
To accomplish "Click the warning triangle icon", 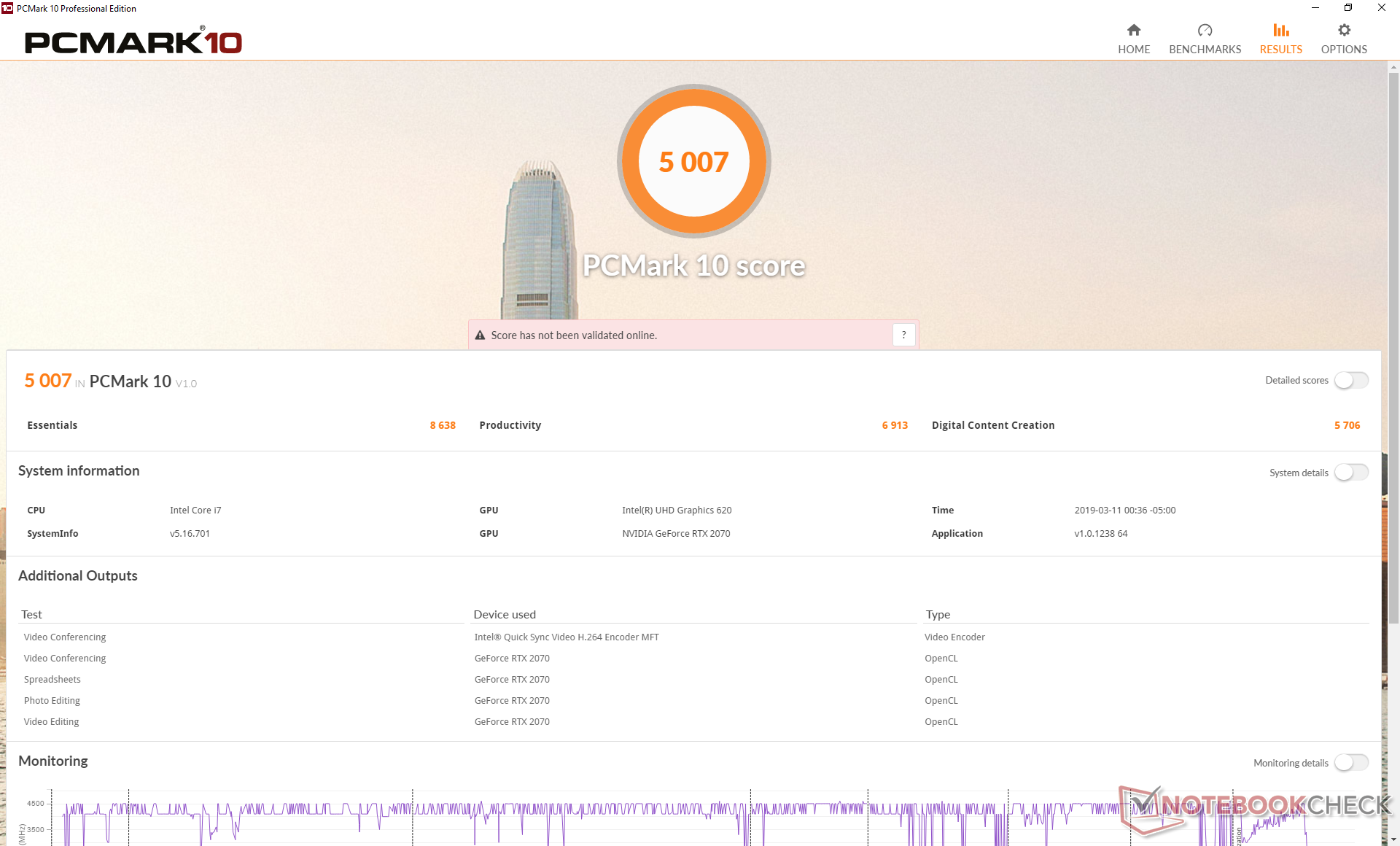I will tap(480, 335).
